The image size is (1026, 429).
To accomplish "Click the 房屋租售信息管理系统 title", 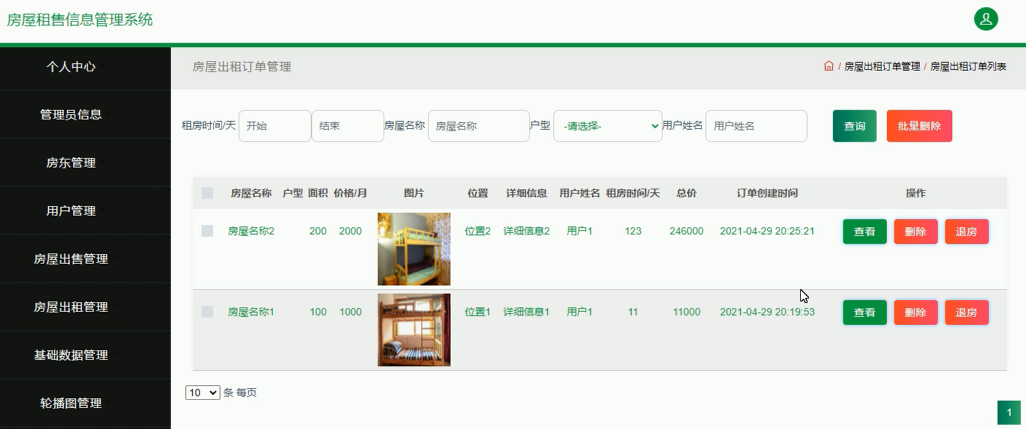I will tap(80, 20).
